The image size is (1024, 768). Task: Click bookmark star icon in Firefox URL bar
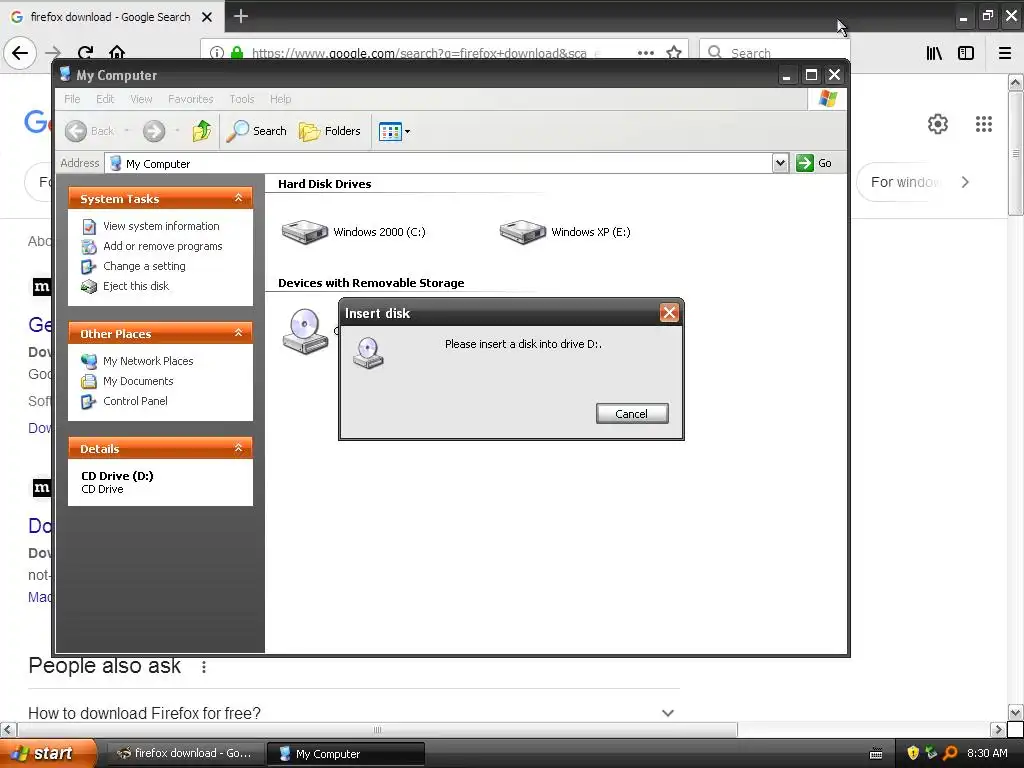[674, 53]
